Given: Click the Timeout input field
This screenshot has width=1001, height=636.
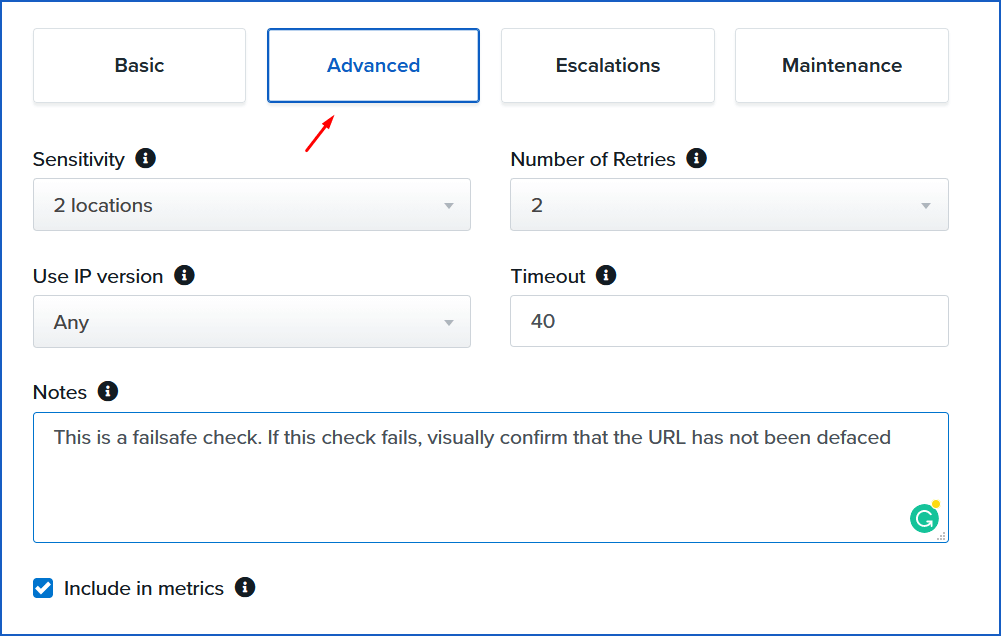Looking at the screenshot, I should click(729, 321).
